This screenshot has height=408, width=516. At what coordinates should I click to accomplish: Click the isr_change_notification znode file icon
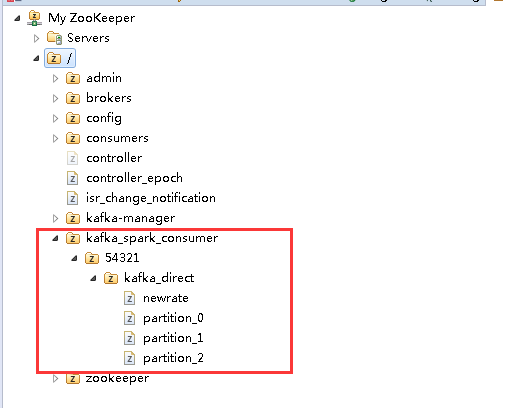pyautogui.click(x=72, y=198)
